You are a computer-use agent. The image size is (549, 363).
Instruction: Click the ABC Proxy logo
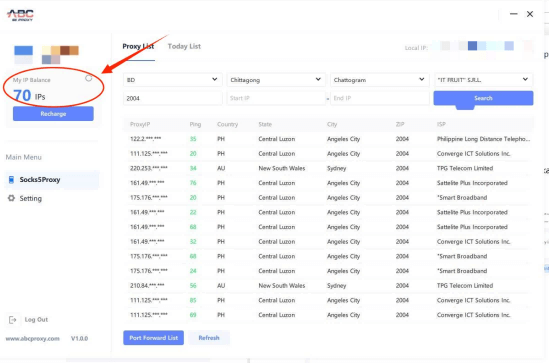pos(20,15)
